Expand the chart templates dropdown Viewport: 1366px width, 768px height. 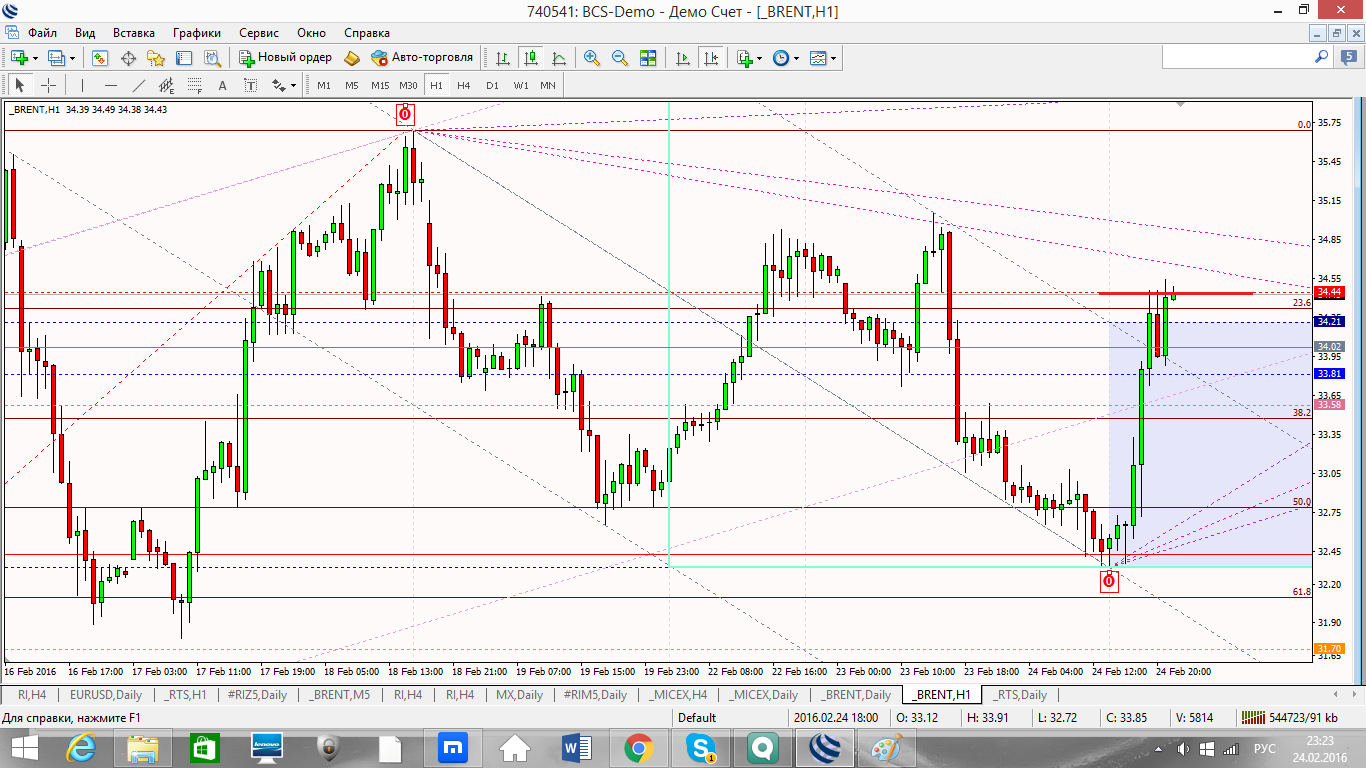coord(833,58)
